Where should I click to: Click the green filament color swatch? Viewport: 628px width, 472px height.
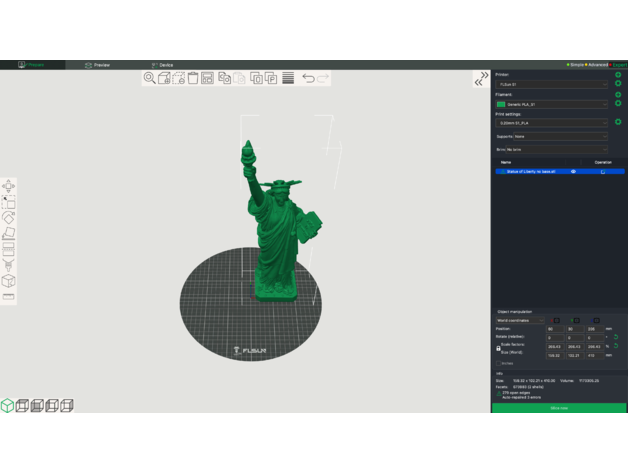pyautogui.click(x=501, y=104)
